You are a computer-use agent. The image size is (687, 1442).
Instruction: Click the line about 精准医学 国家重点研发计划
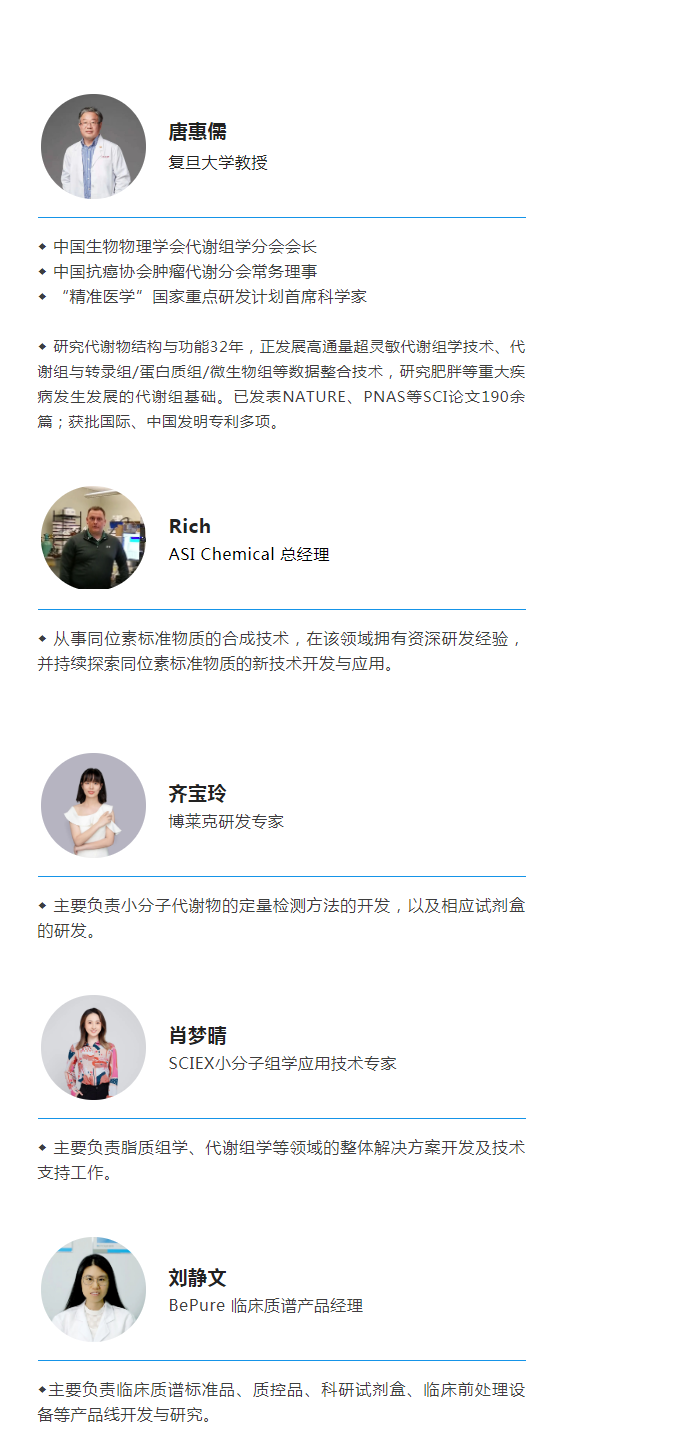click(203, 297)
